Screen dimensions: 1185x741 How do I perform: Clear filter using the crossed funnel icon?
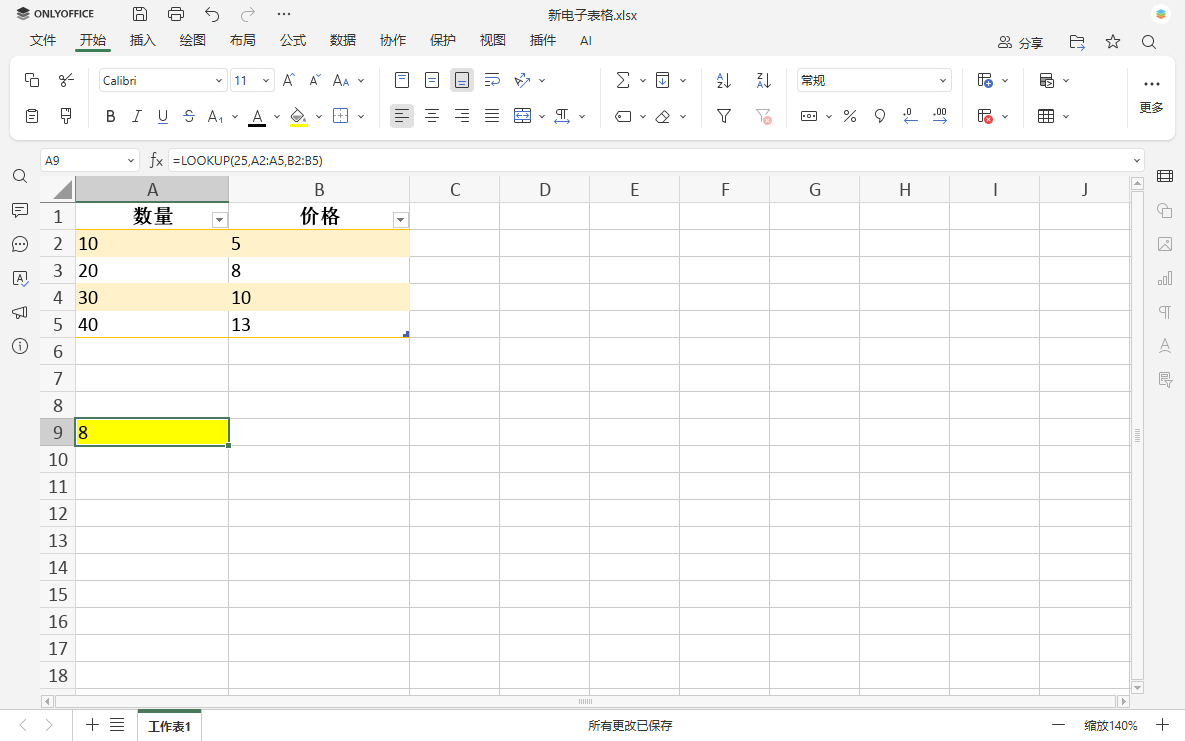pyautogui.click(x=763, y=116)
